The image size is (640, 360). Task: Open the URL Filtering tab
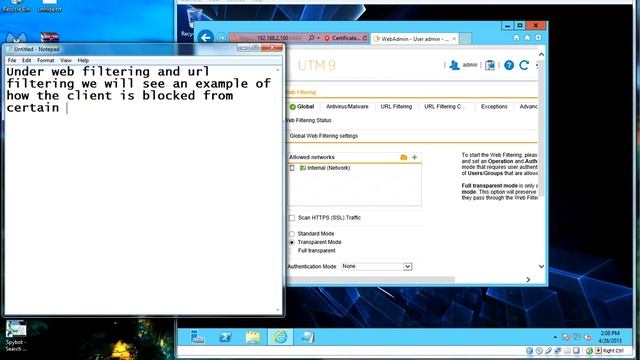(x=396, y=107)
